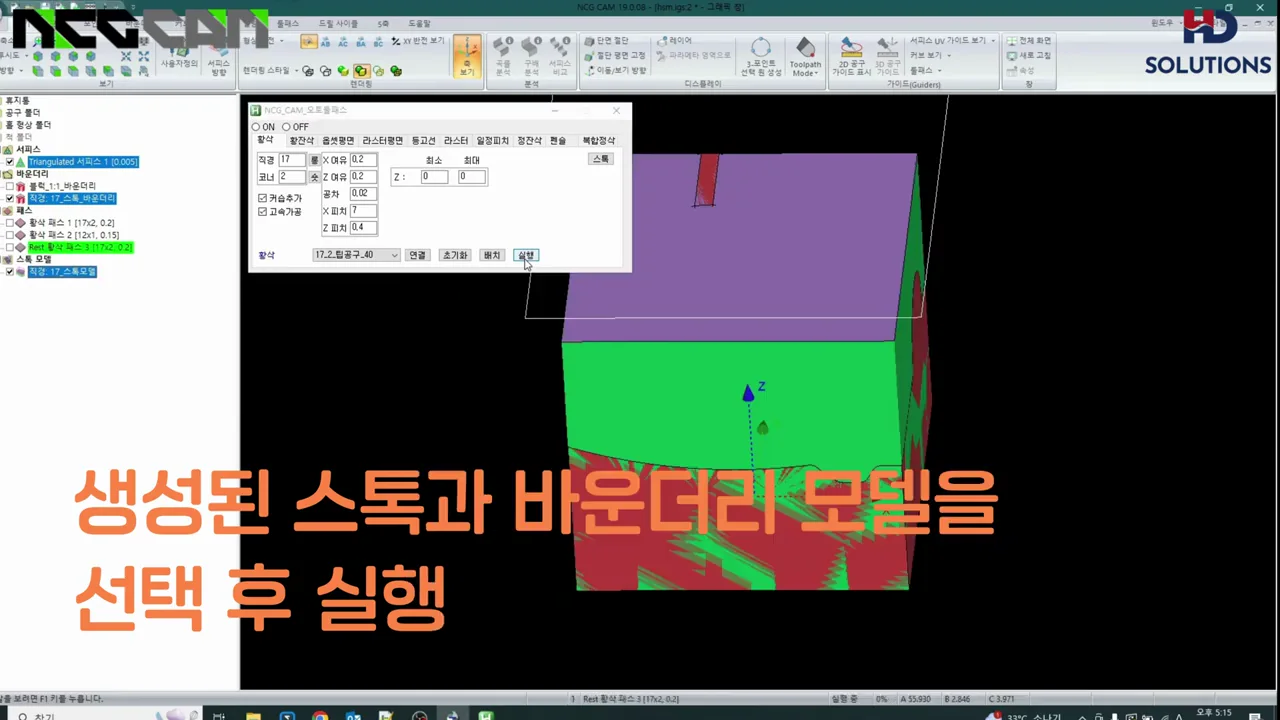Click the 3-포인트 선택 원 생성 icon
This screenshot has width=1280, height=720.
coord(762,57)
